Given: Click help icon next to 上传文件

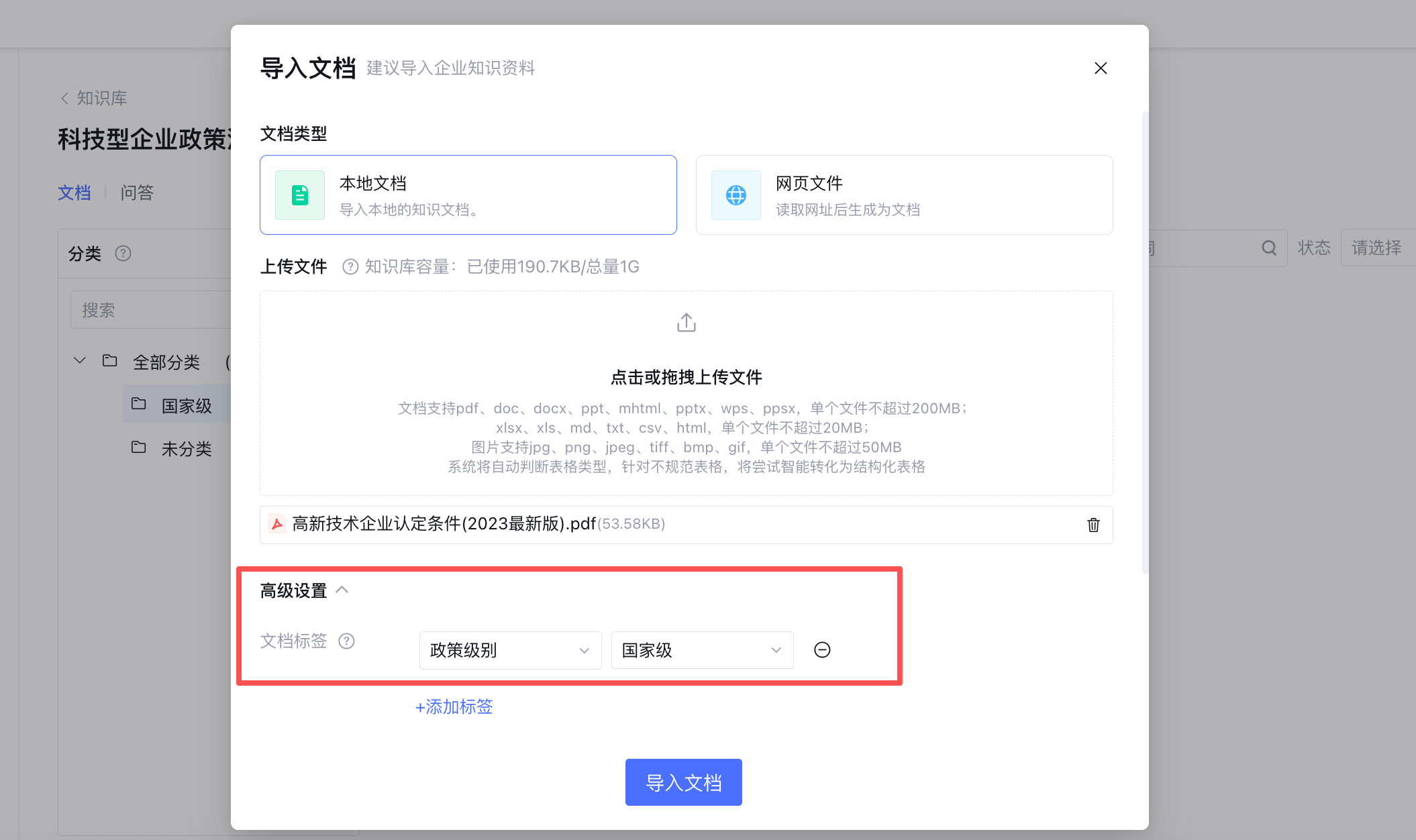Looking at the screenshot, I should (x=350, y=267).
